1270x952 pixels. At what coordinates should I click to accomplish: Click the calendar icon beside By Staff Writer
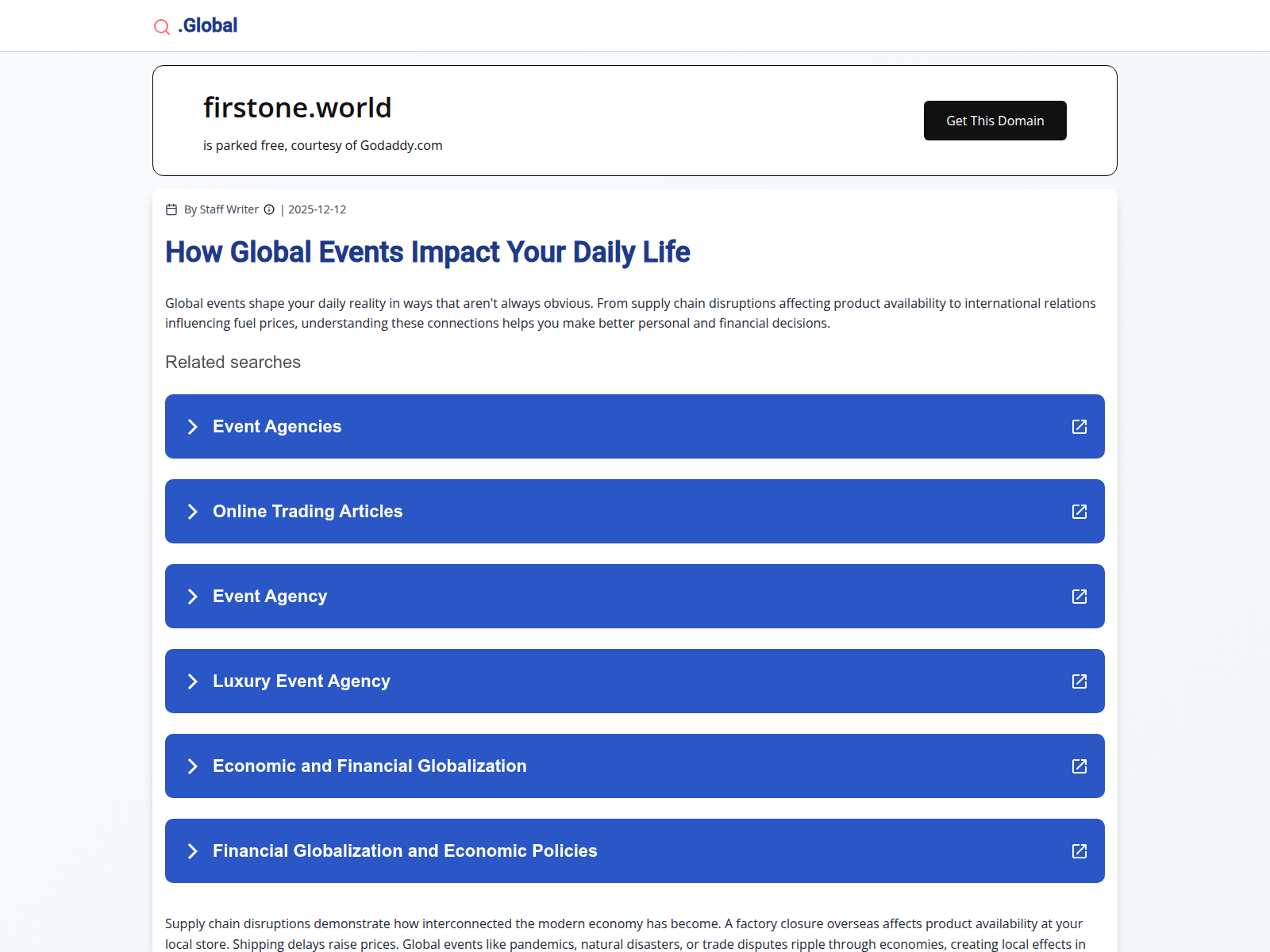click(171, 209)
